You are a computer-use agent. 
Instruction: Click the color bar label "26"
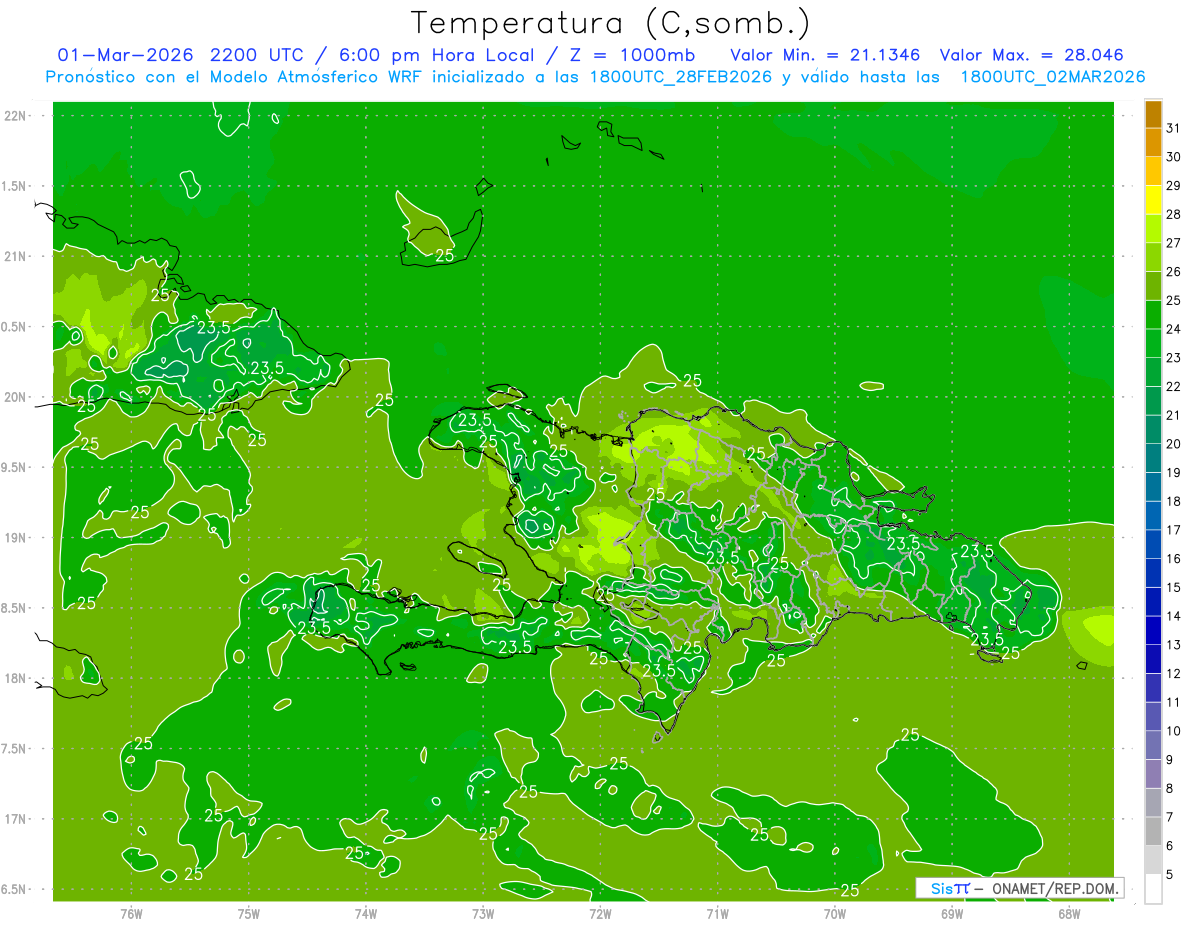tap(1174, 272)
